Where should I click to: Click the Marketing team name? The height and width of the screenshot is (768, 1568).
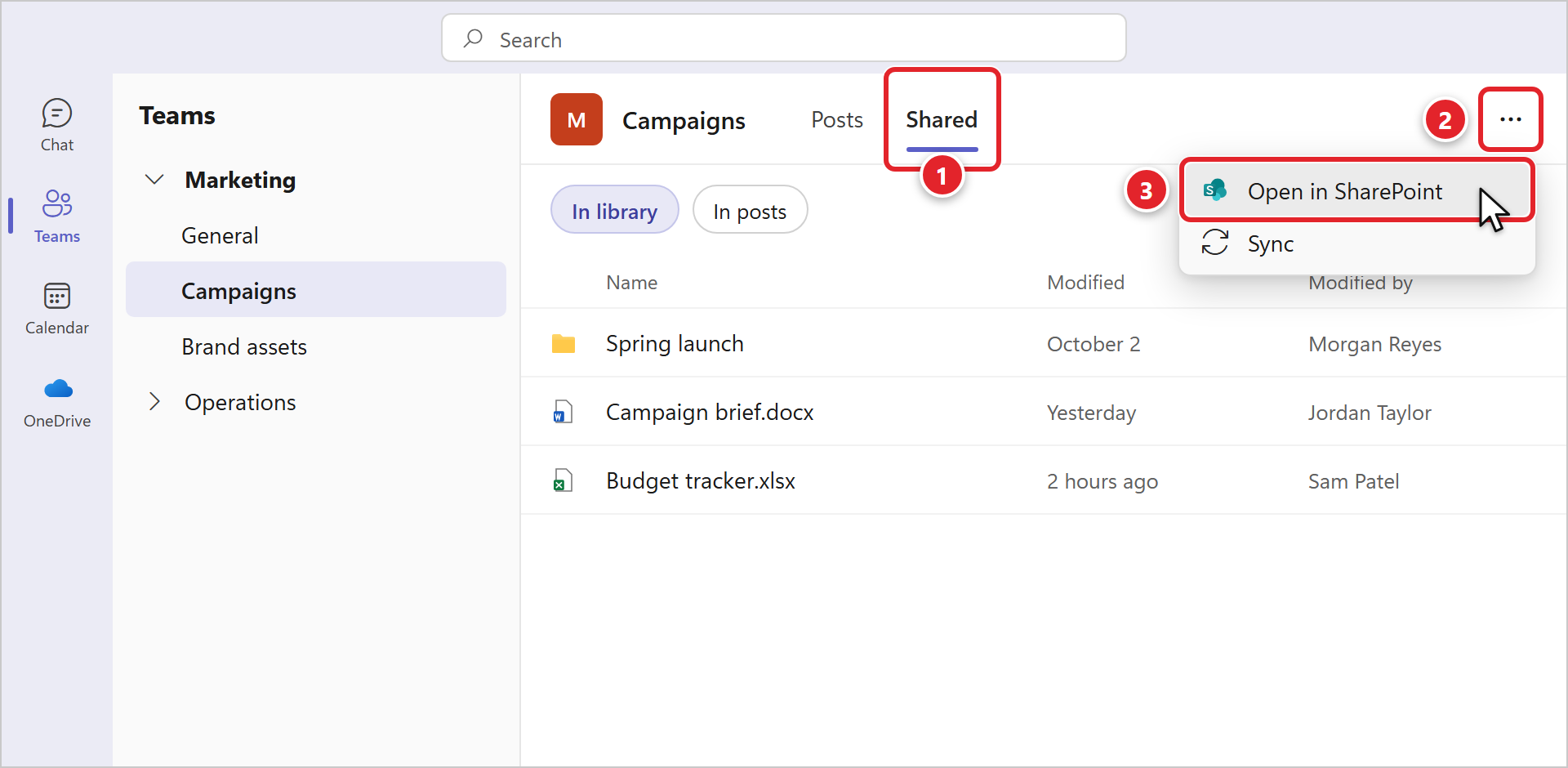tap(240, 180)
